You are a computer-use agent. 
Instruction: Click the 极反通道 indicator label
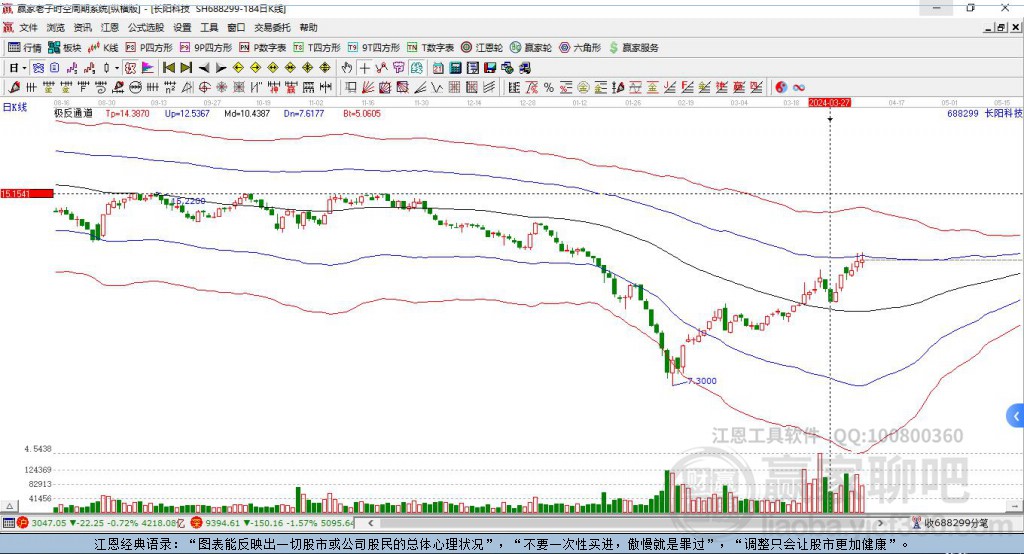[73, 113]
